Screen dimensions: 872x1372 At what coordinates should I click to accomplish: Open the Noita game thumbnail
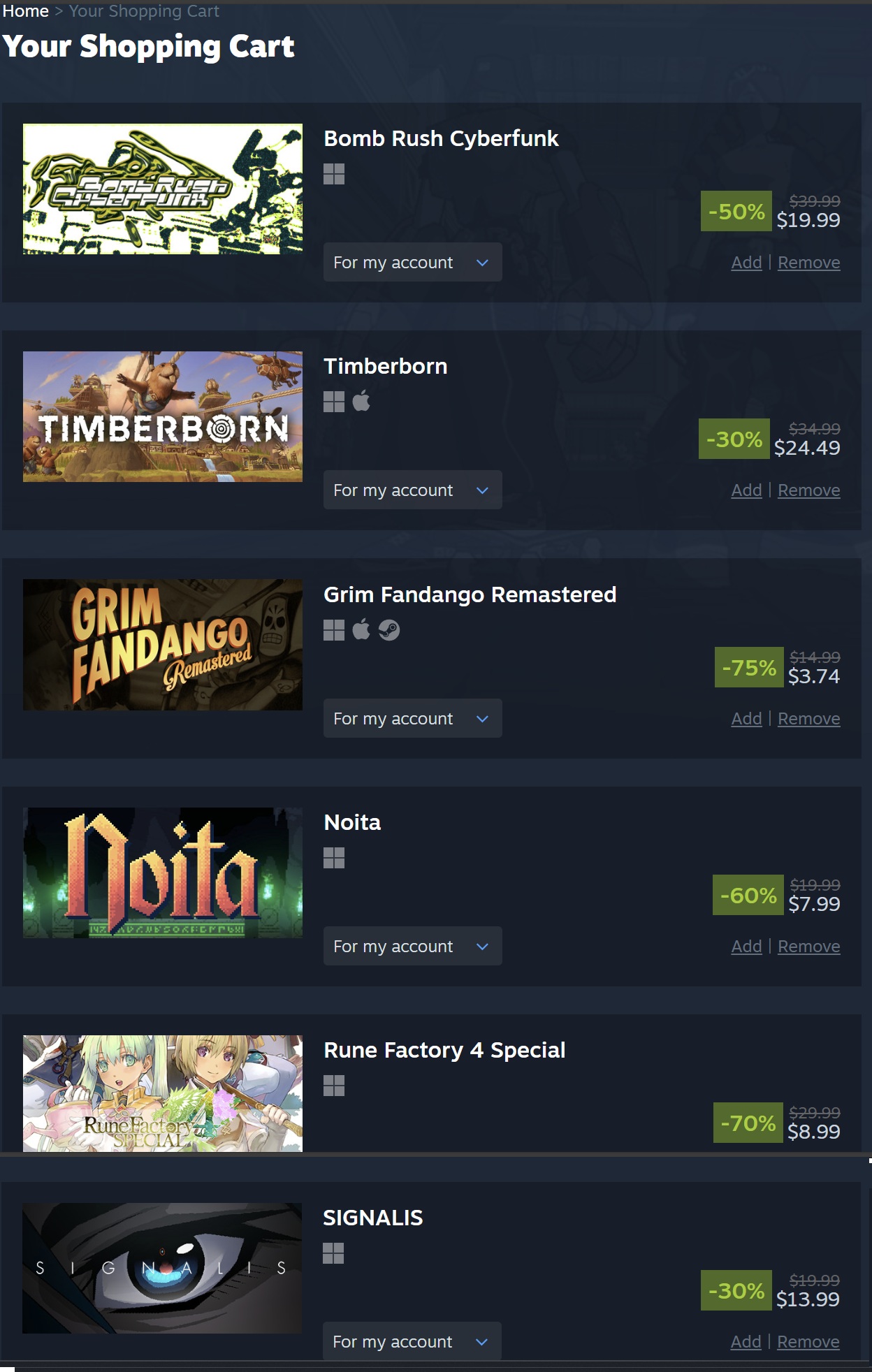tap(163, 873)
